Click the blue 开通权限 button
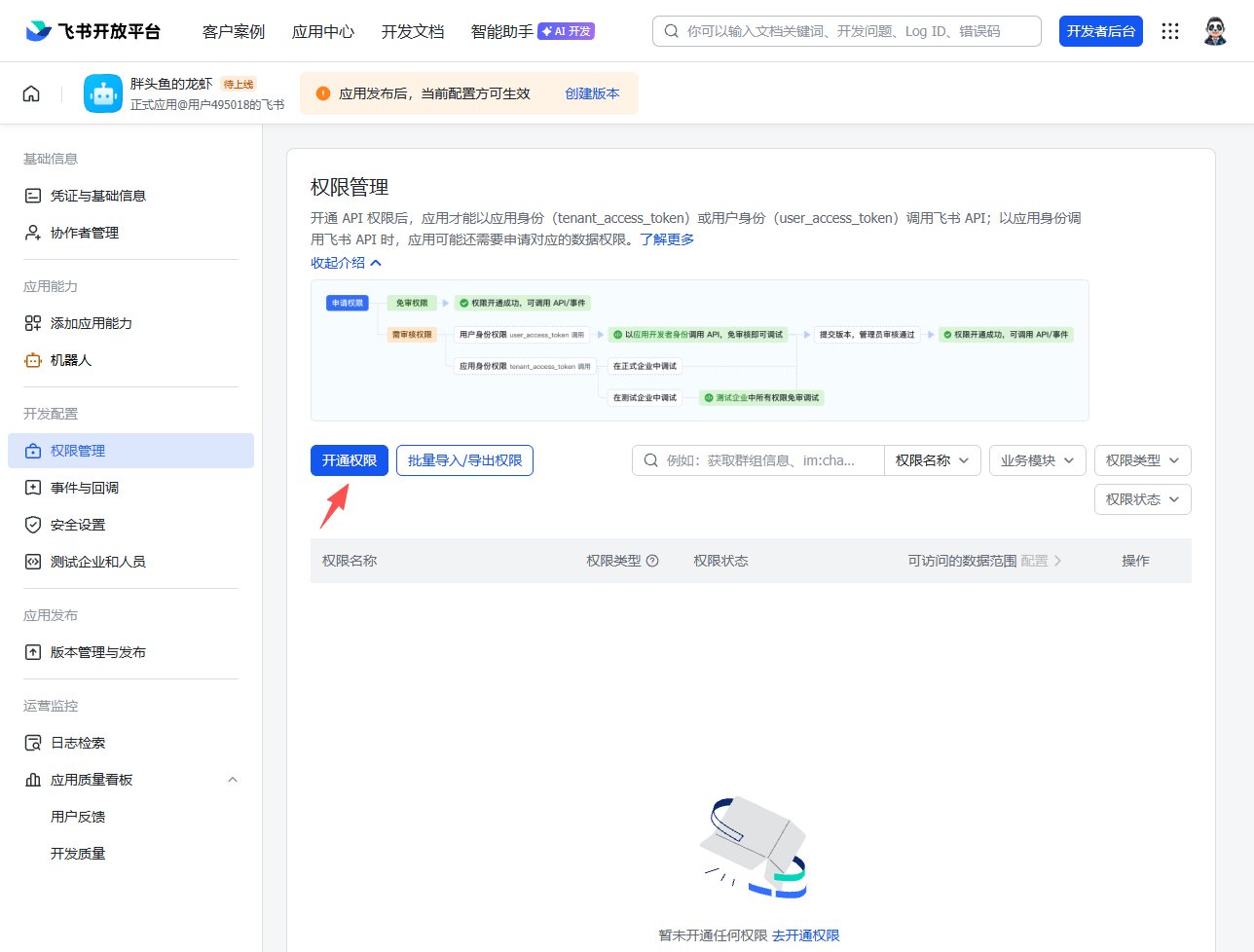This screenshot has height=952, width=1254. coord(350,460)
